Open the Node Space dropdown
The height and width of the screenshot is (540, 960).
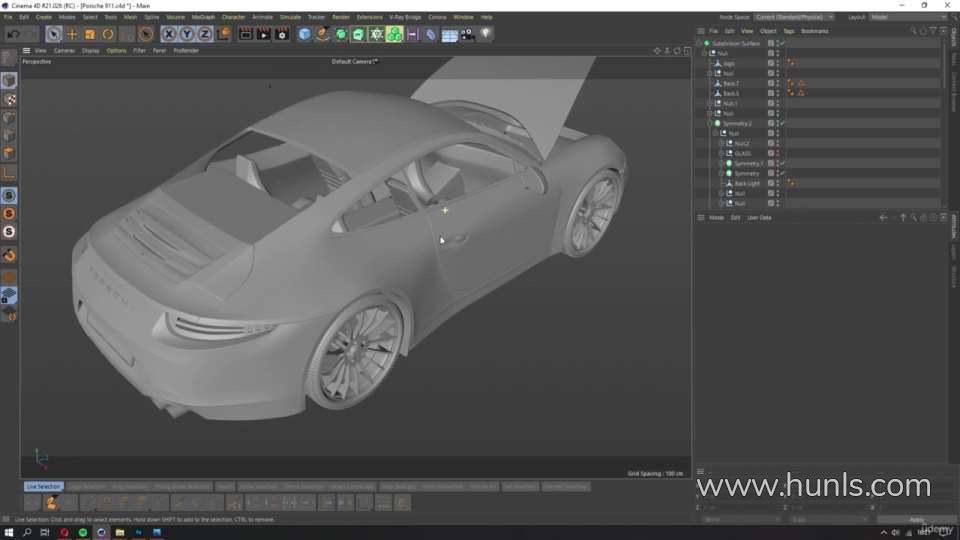click(x=795, y=17)
